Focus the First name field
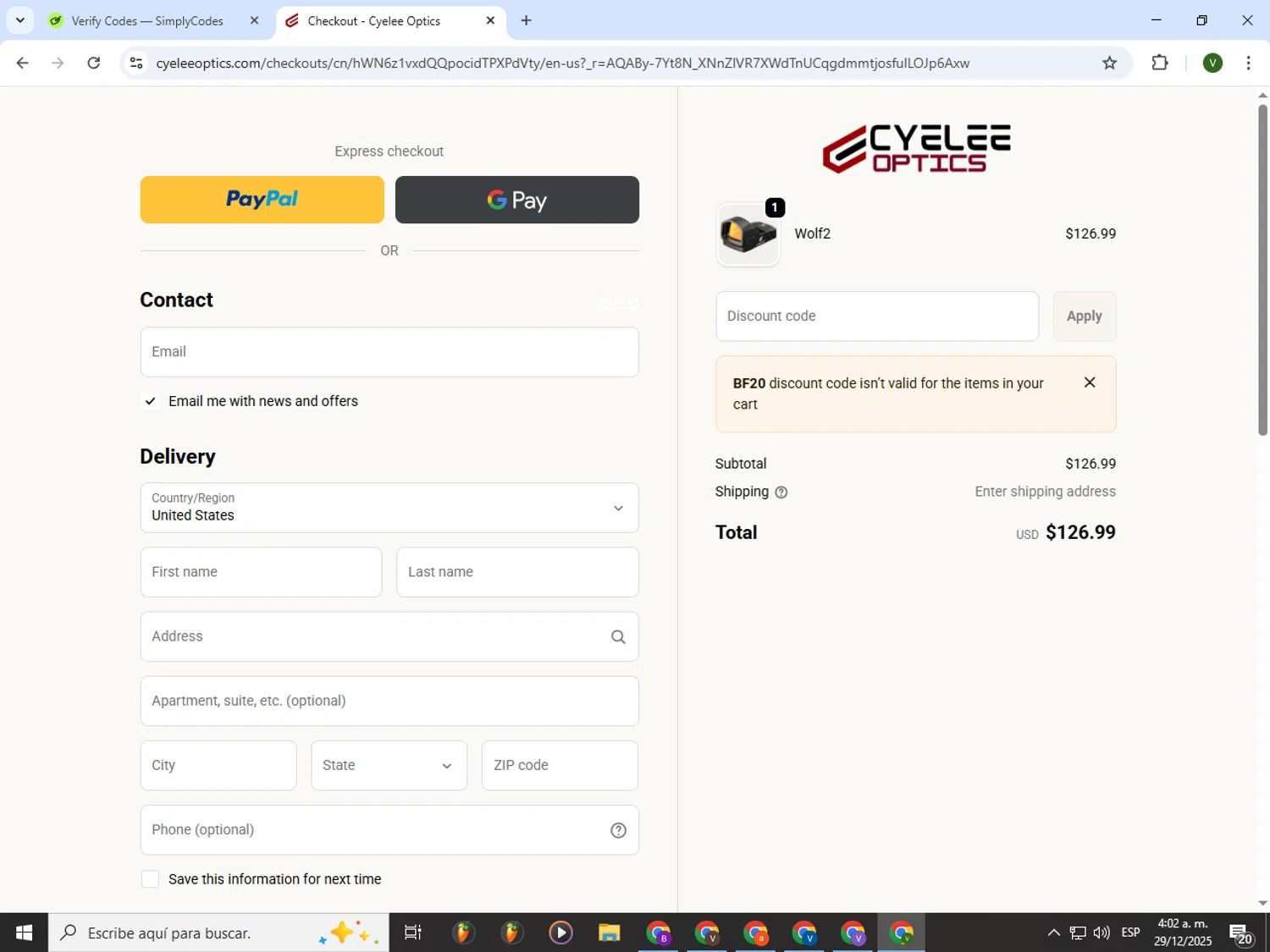The image size is (1270, 952). [261, 572]
